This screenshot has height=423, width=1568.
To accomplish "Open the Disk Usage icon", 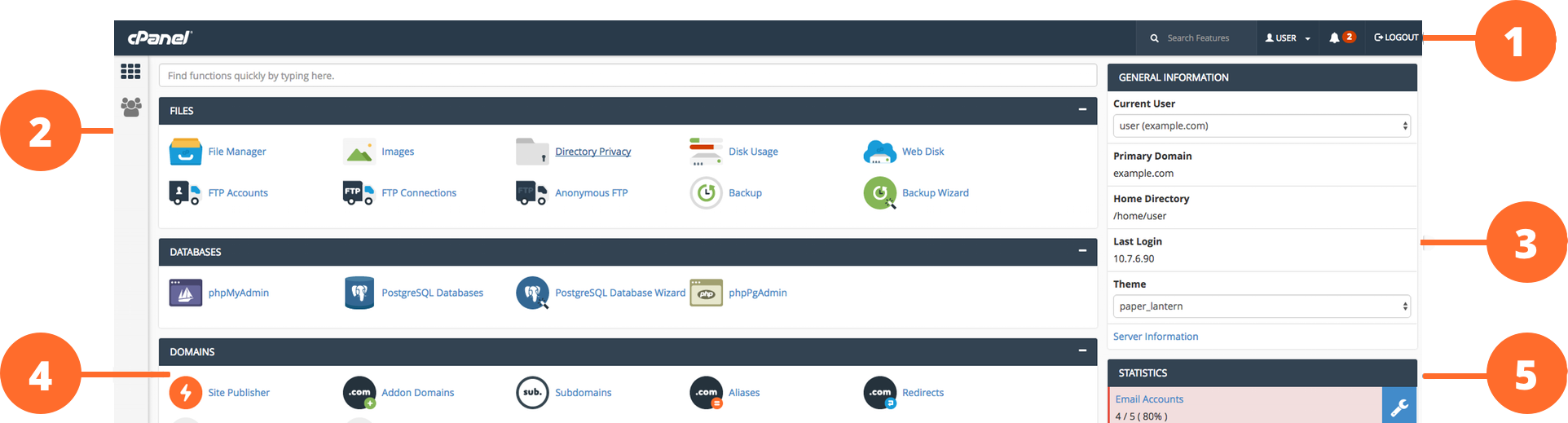I will point(706,152).
